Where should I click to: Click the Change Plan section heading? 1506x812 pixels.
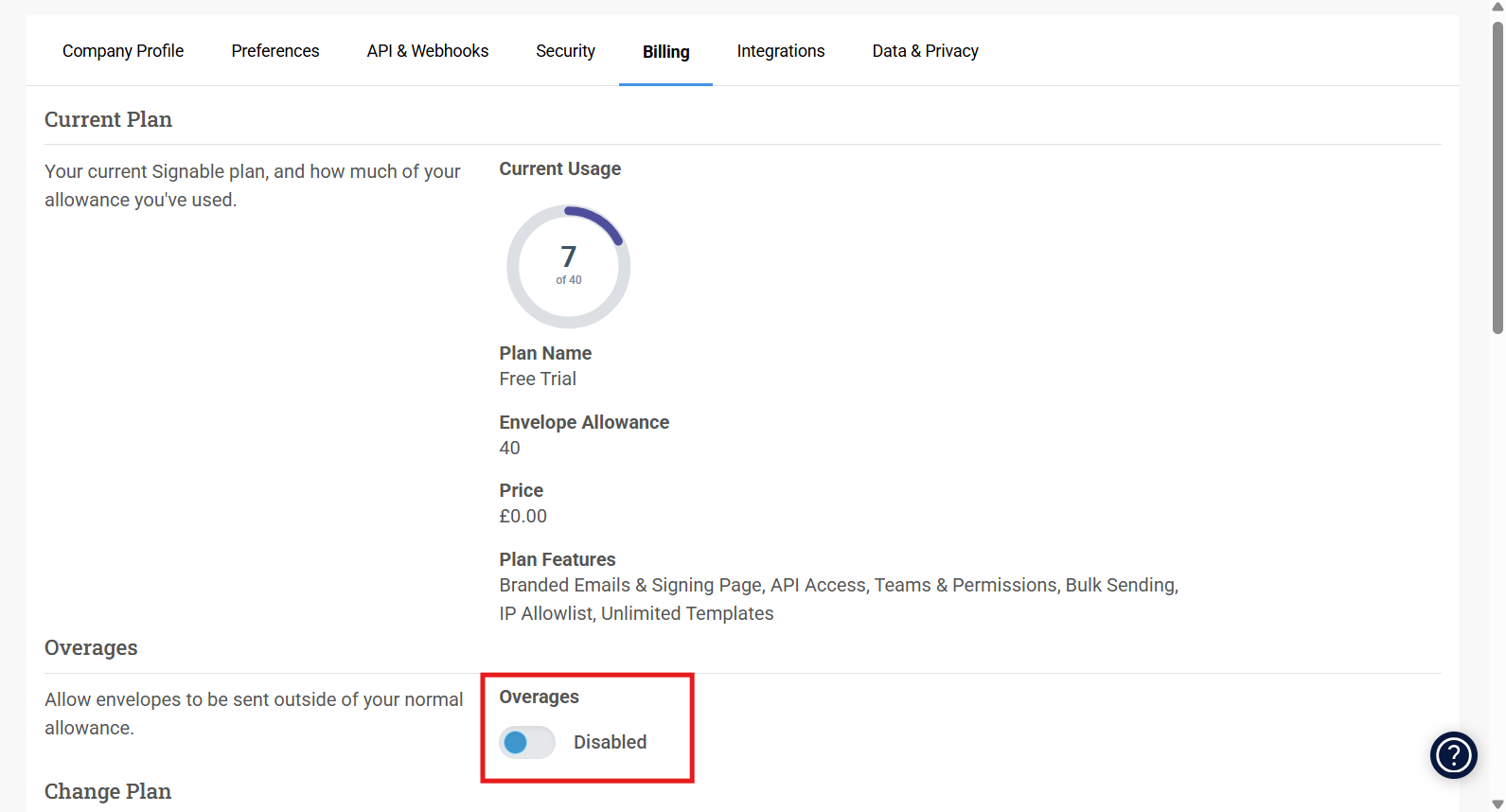coord(108,791)
